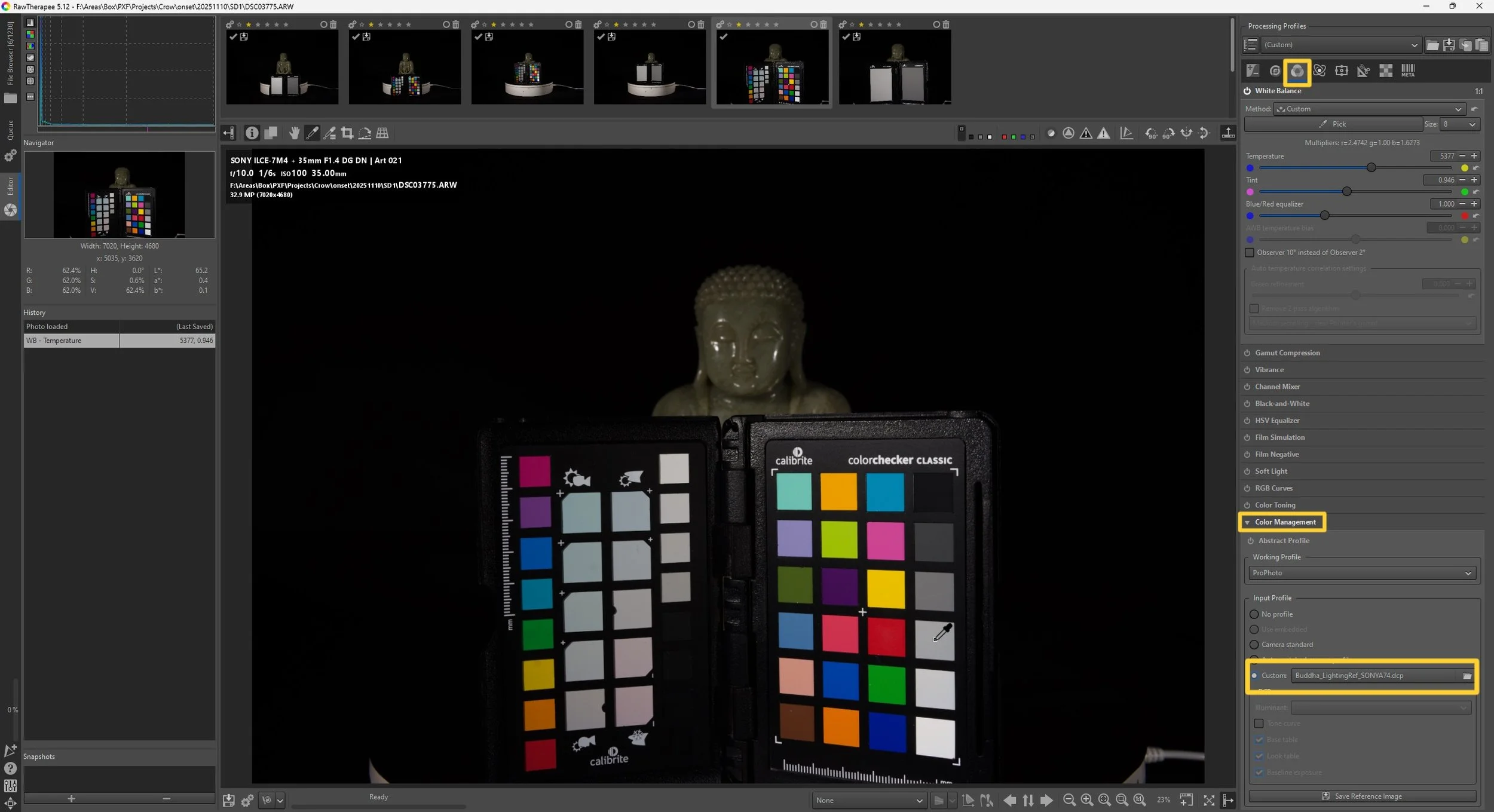Toggle the image info overlay icon

tap(252, 133)
